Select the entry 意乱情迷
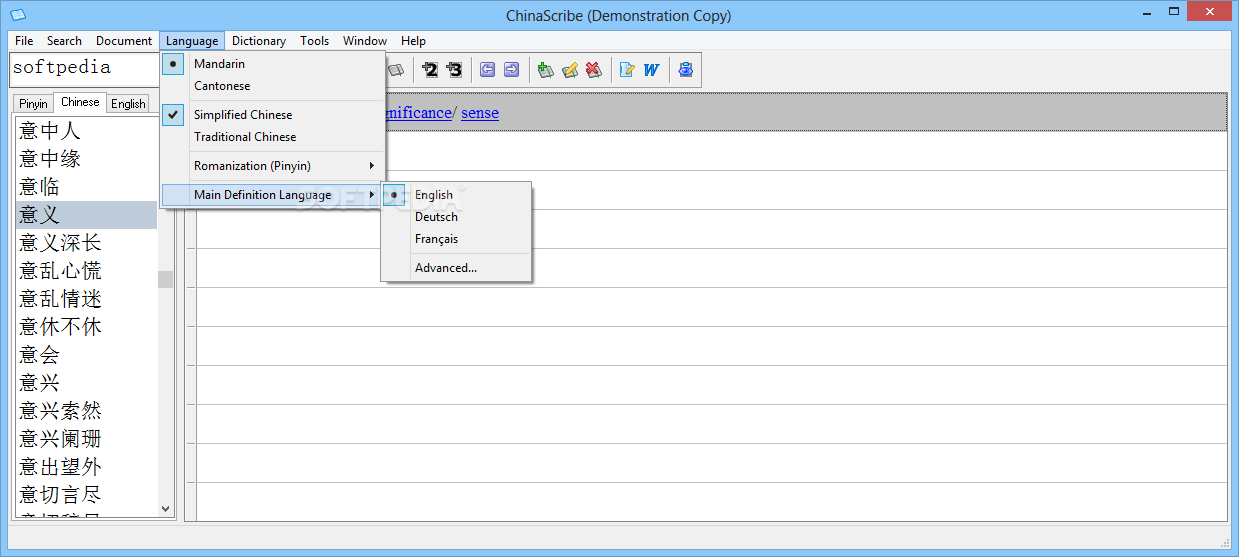This screenshot has width=1239, height=557. [85, 299]
